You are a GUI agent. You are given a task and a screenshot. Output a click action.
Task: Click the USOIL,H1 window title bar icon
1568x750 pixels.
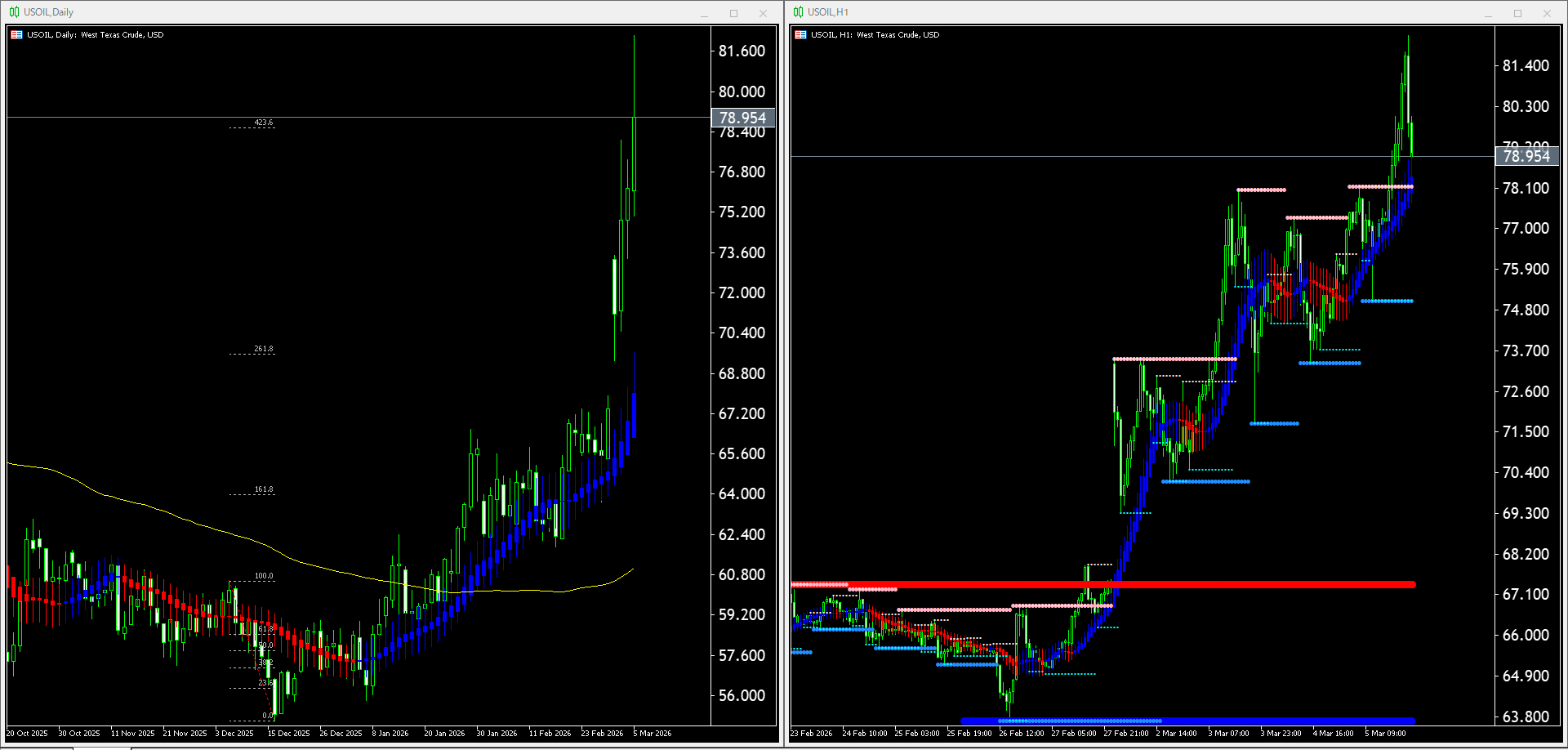(x=798, y=12)
